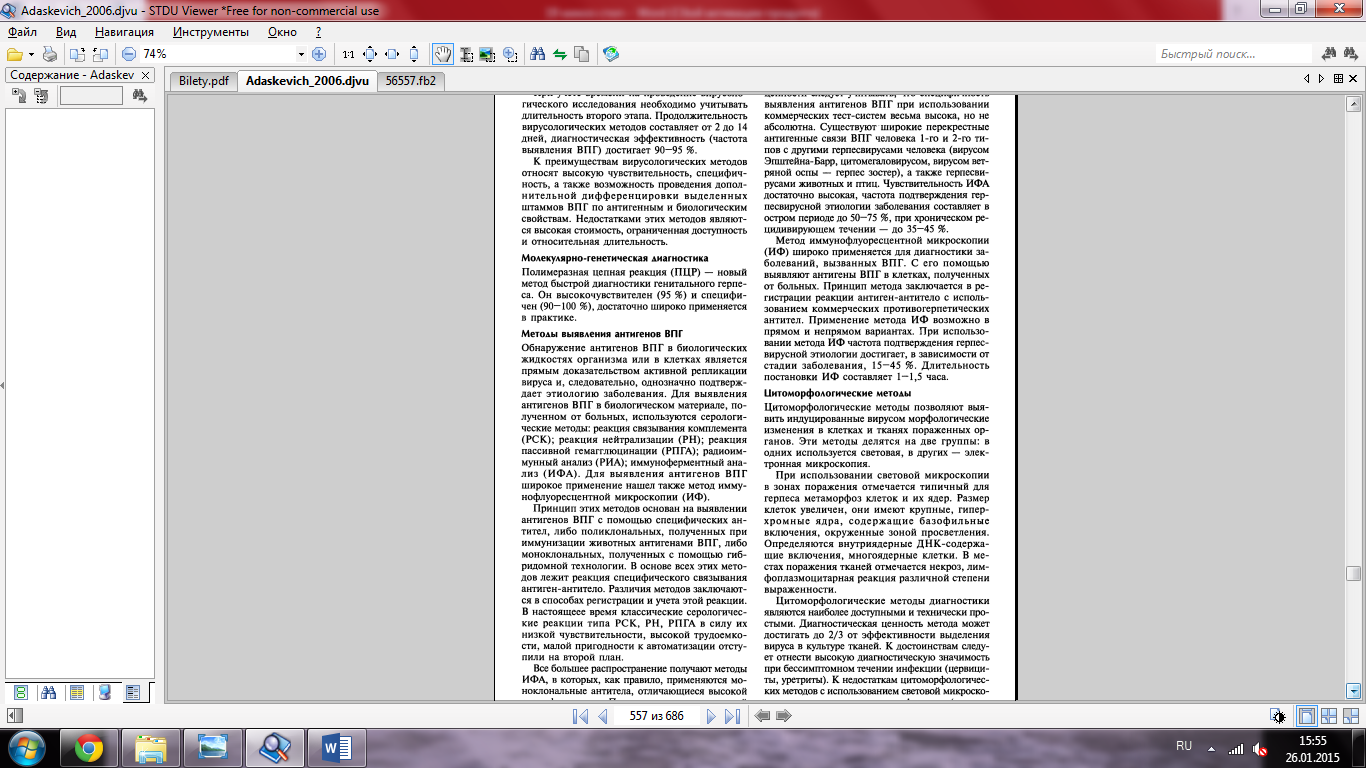Viewport: 1366px width, 768px height.
Task: Click the Fit Width icon
Action: tap(392, 54)
